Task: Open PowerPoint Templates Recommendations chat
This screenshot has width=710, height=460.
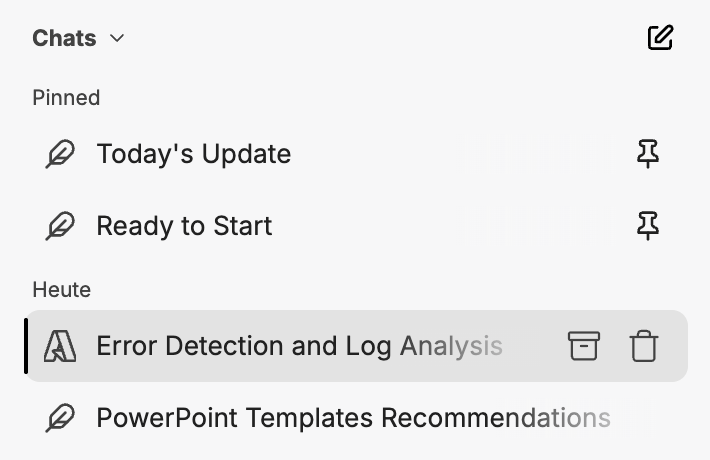Action: pos(354,417)
